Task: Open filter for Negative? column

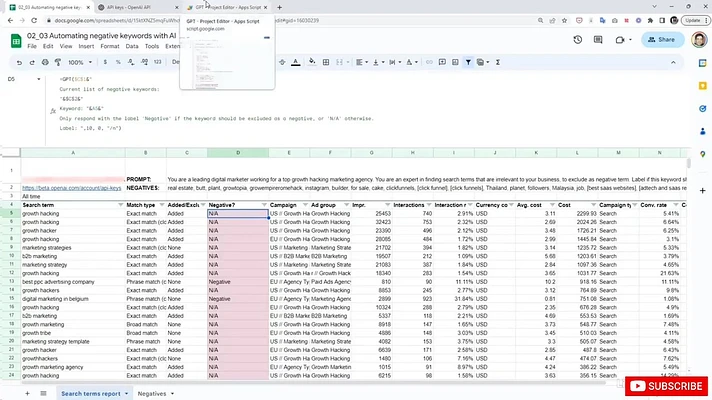Action: click(x=264, y=205)
